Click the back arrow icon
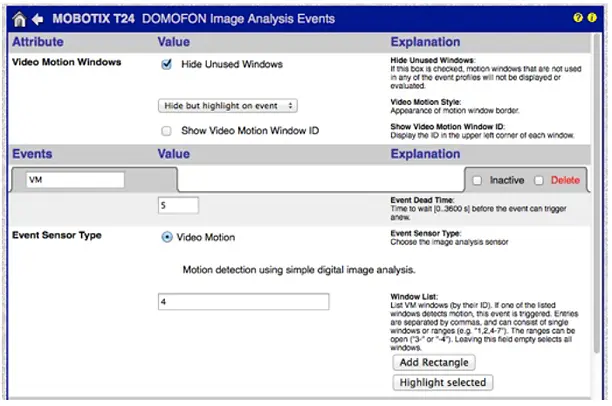 (x=37, y=18)
